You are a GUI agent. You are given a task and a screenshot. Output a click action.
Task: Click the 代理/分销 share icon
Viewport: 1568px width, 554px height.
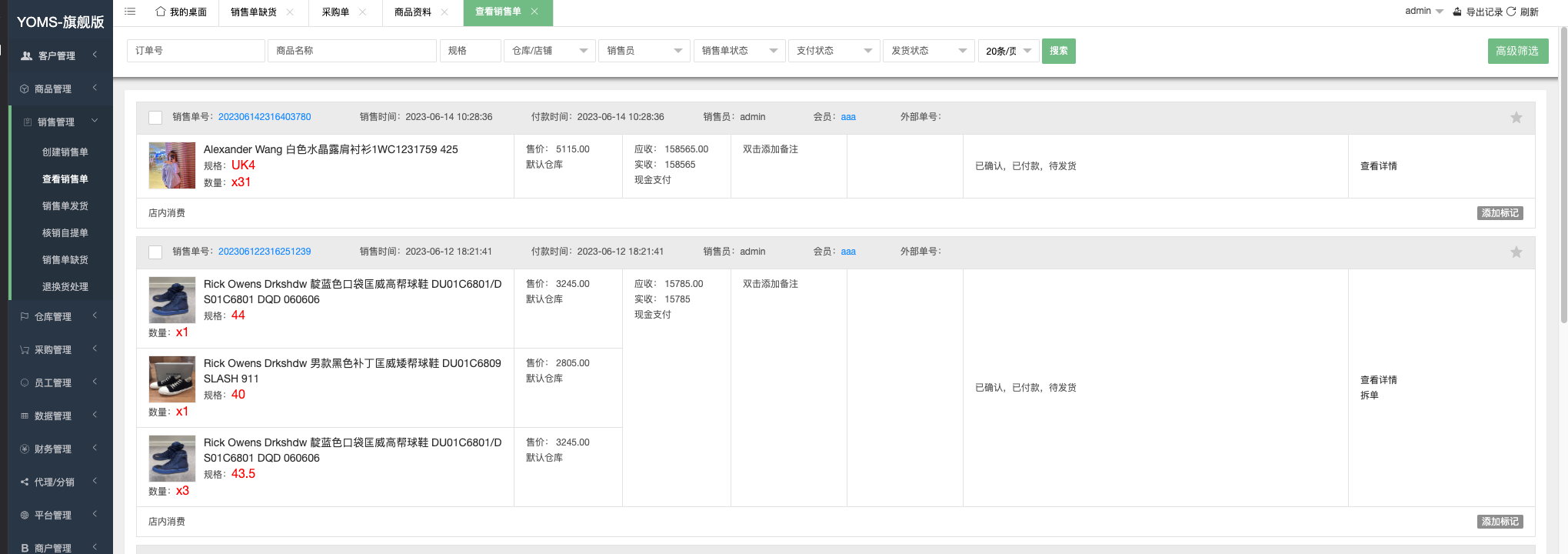tap(25, 482)
